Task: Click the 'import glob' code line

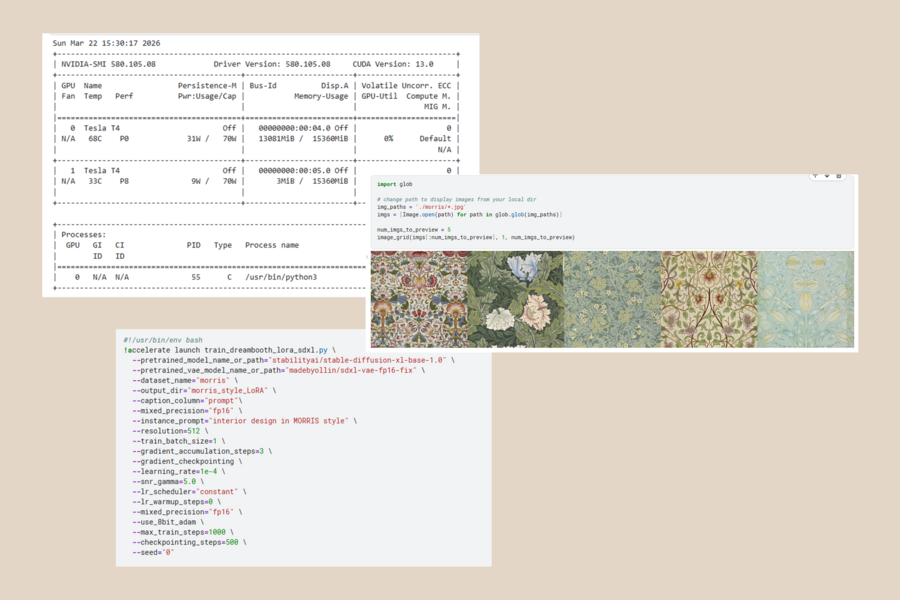Action: (394, 184)
